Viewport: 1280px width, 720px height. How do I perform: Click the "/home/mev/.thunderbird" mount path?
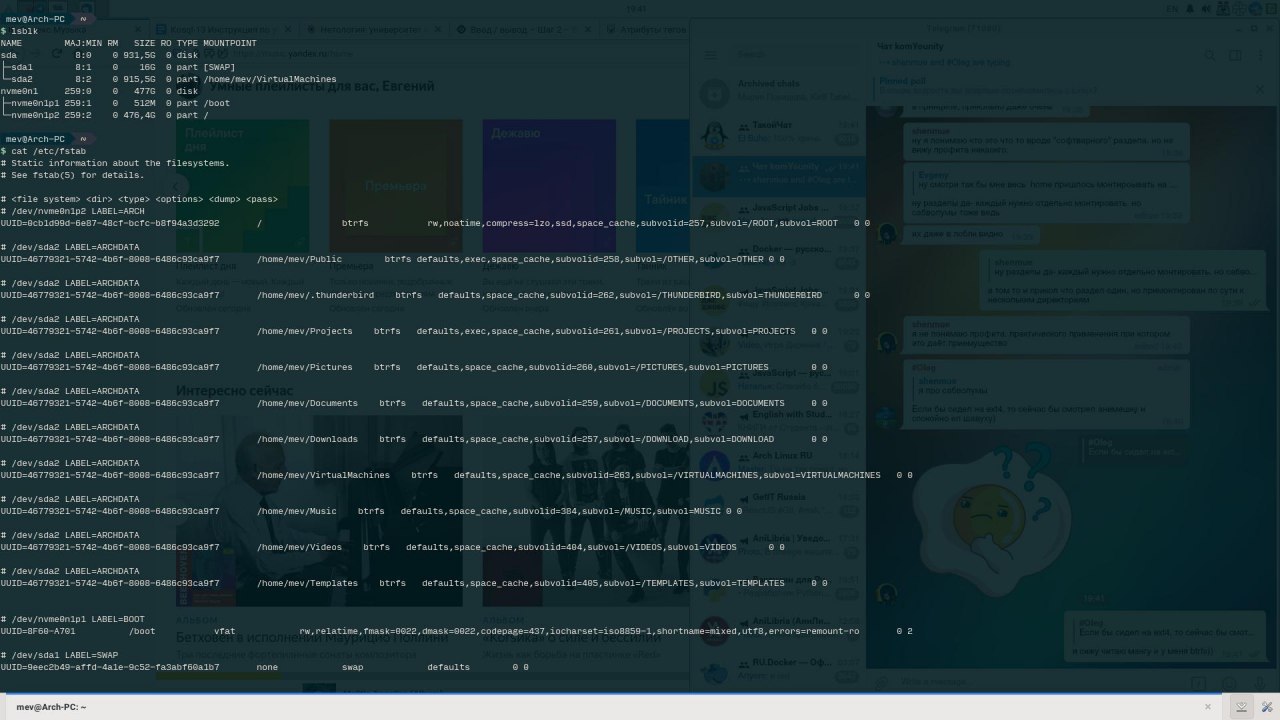315,295
